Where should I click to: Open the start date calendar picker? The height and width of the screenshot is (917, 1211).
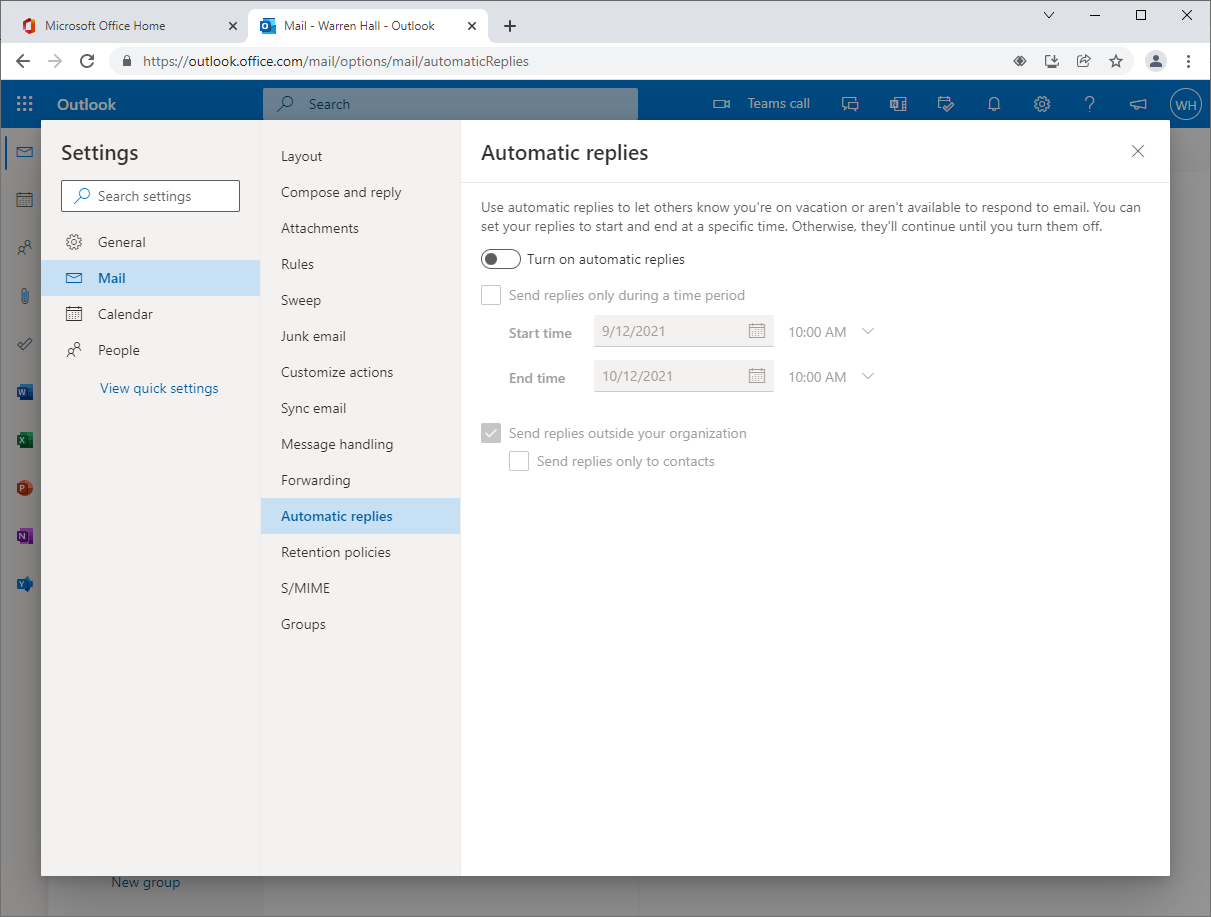(x=757, y=331)
